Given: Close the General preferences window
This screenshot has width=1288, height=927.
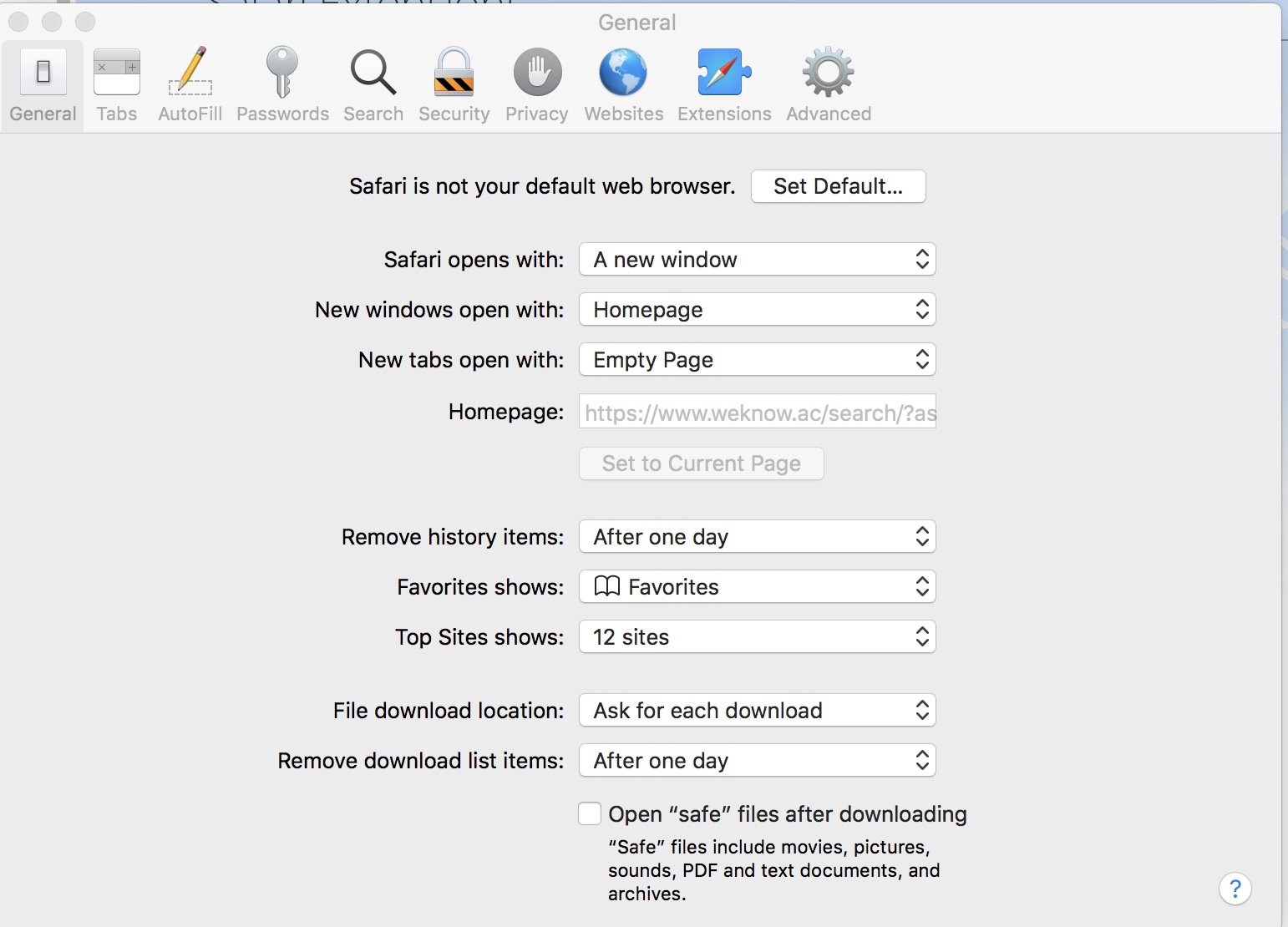Looking at the screenshot, I should pos(18,22).
